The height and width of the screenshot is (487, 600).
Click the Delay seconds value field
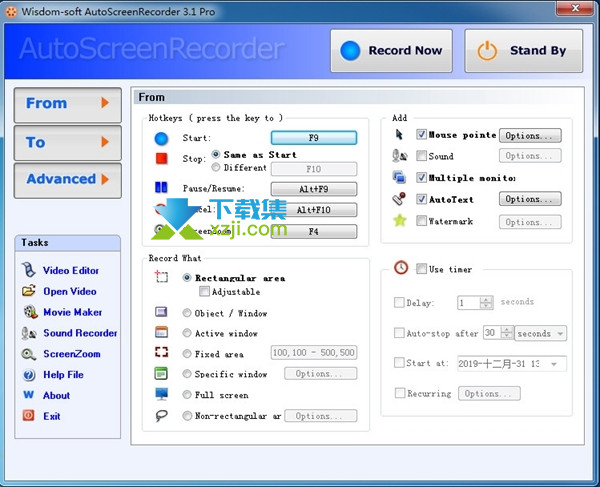tap(468, 303)
